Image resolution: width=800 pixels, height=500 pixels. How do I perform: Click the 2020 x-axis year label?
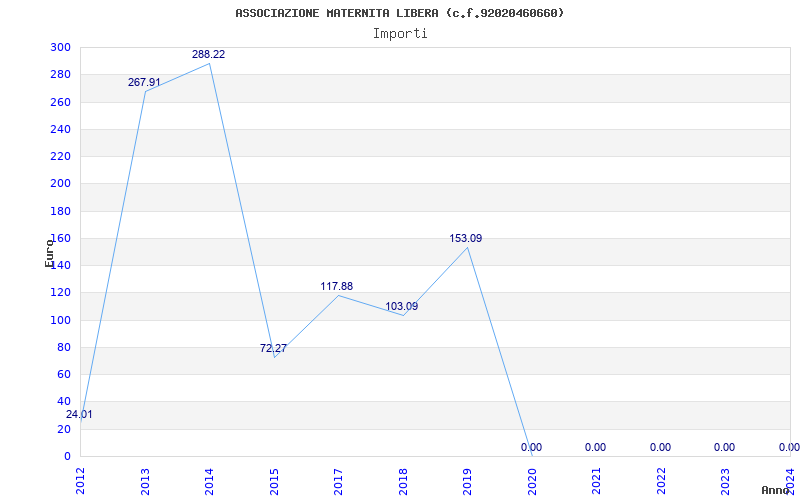tap(533, 481)
